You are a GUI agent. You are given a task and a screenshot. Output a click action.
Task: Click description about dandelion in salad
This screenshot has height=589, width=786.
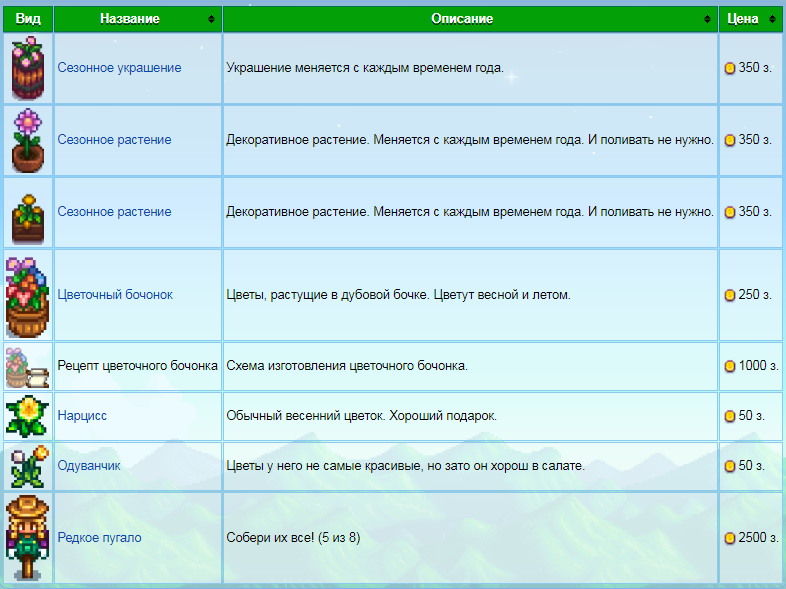click(406, 466)
